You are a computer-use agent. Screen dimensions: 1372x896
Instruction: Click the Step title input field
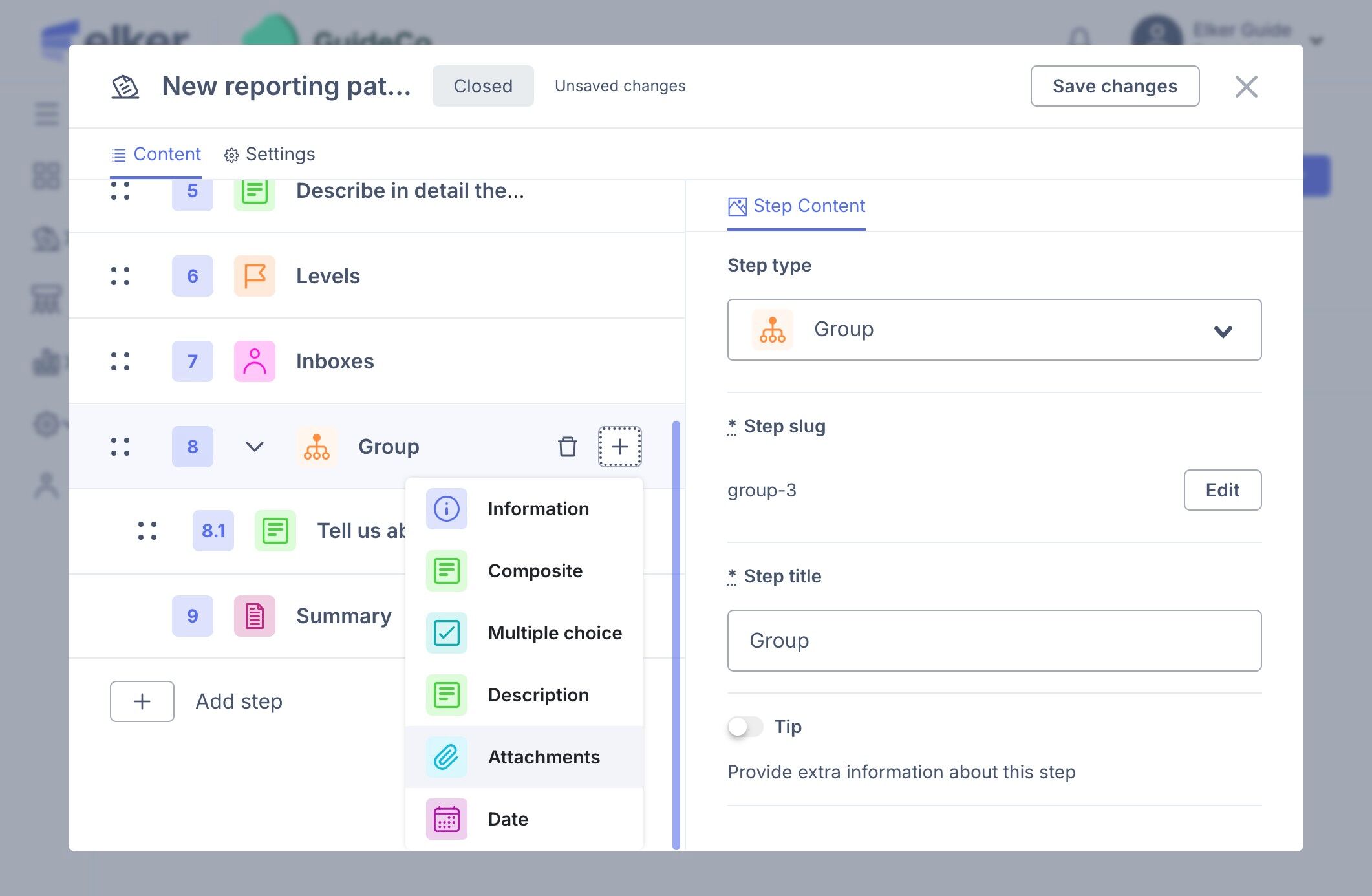tap(993, 641)
